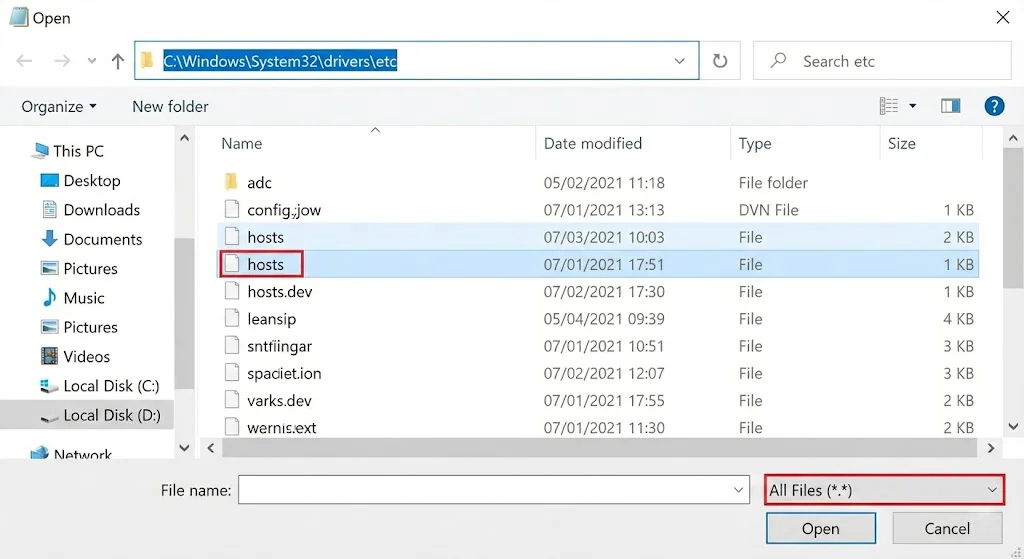
Task: Open the view options dropdown arrow
Action: (913, 106)
